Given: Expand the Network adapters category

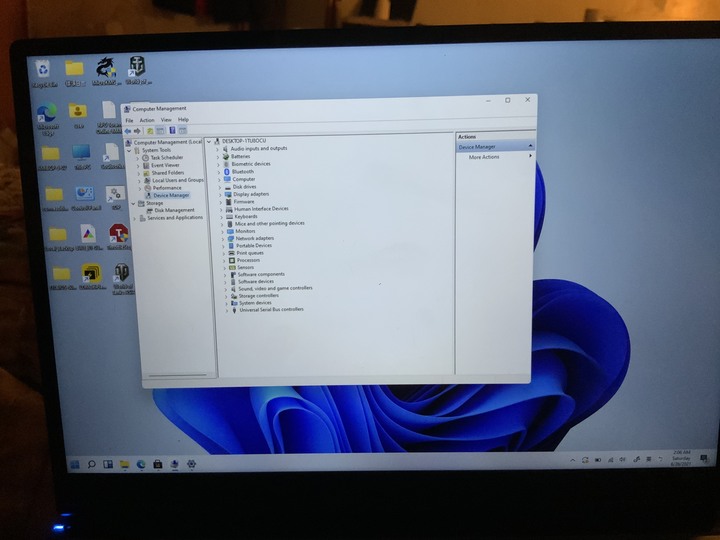Looking at the screenshot, I should point(223,239).
